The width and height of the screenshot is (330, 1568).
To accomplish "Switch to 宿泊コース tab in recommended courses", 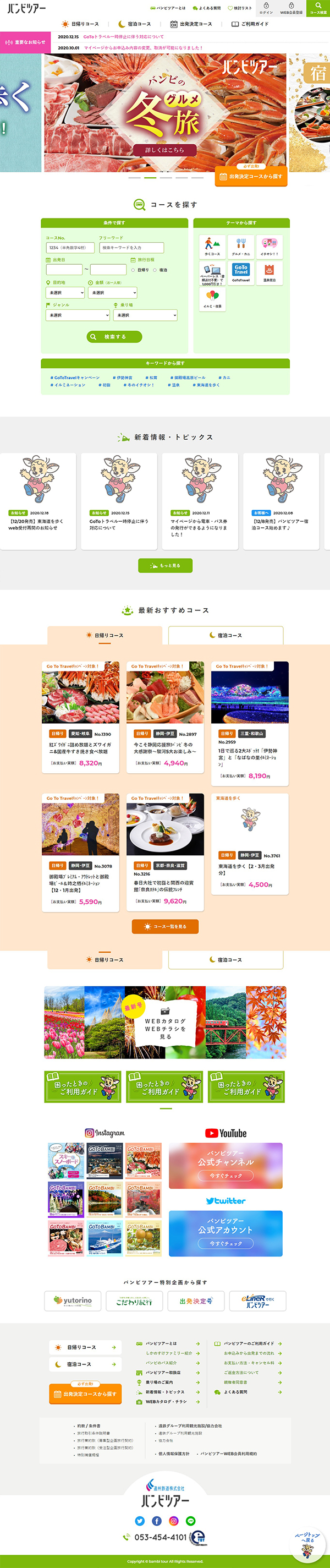I will (x=226, y=635).
